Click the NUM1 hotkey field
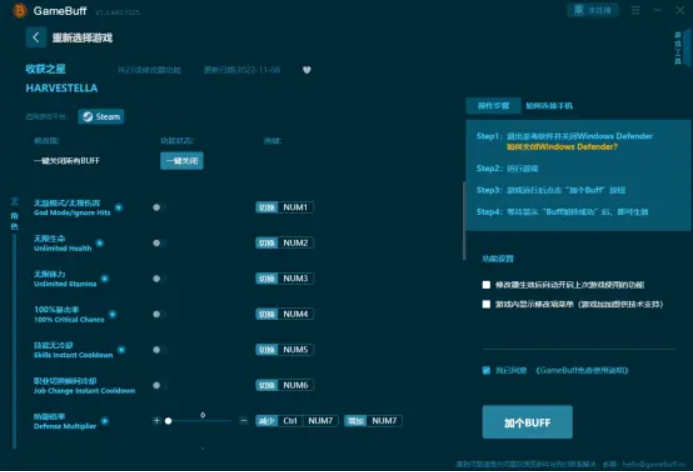Image resolution: width=693 pixels, height=472 pixels. [295, 207]
